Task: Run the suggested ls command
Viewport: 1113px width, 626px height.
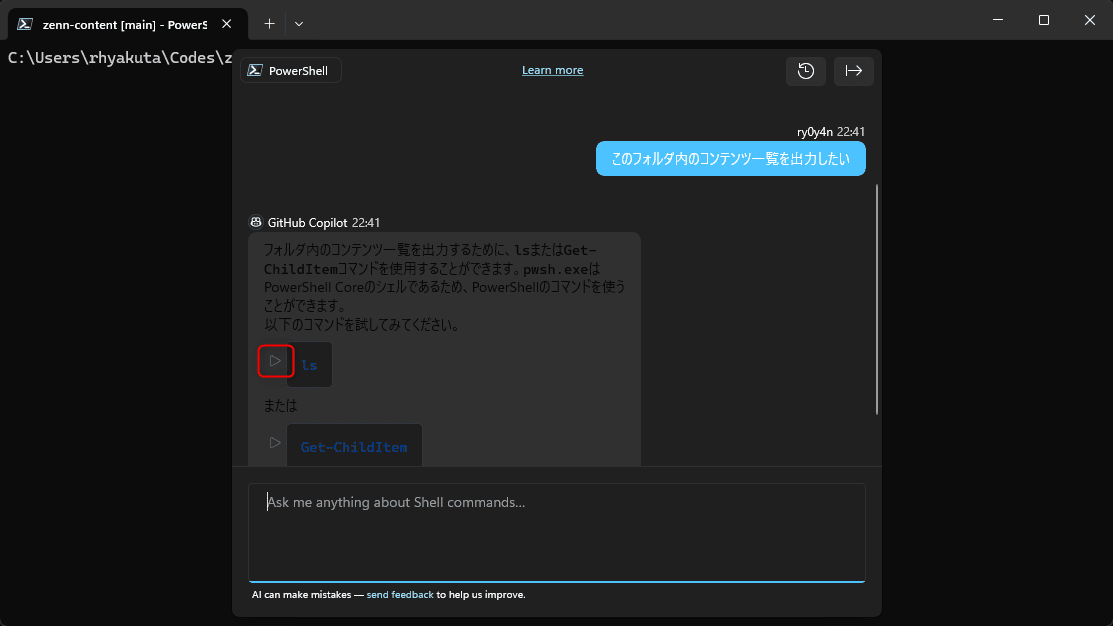Action: pyautogui.click(x=275, y=361)
